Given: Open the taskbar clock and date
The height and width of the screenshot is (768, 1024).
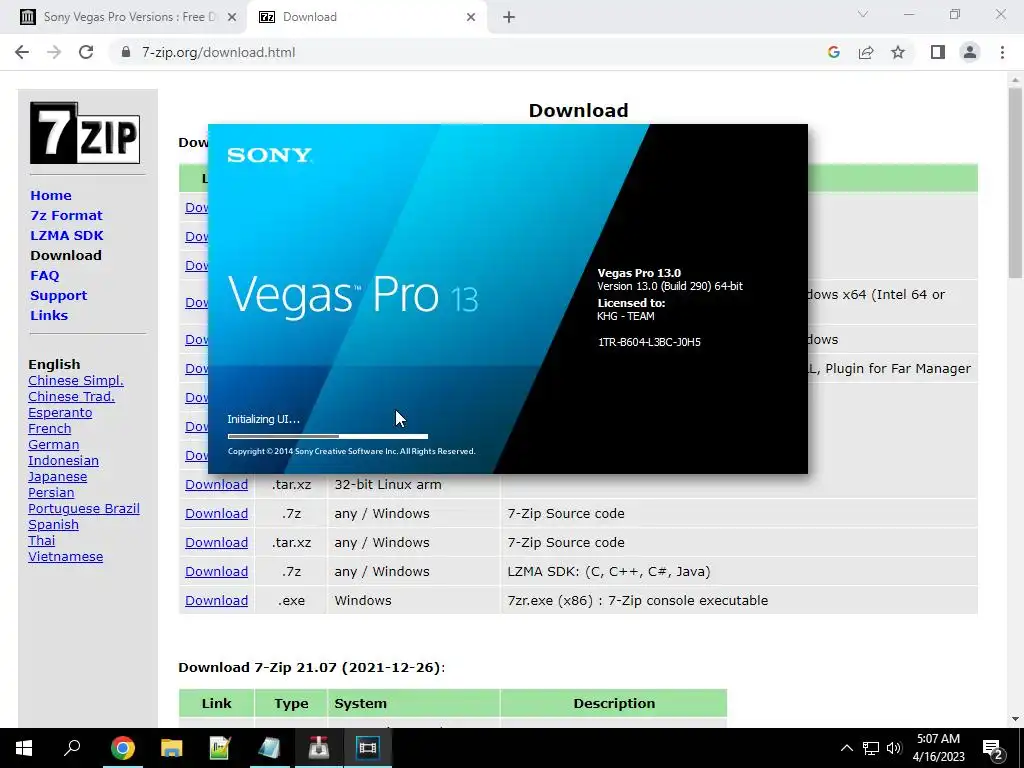Looking at the screenshot, I should point(938,748).
